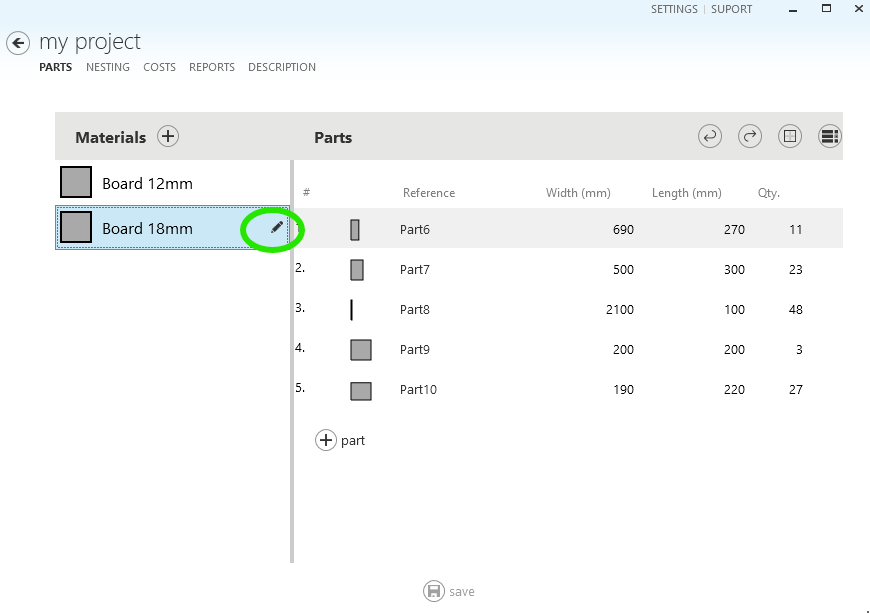Open the DESCRIPTION tab

click(x=282, y=67)
